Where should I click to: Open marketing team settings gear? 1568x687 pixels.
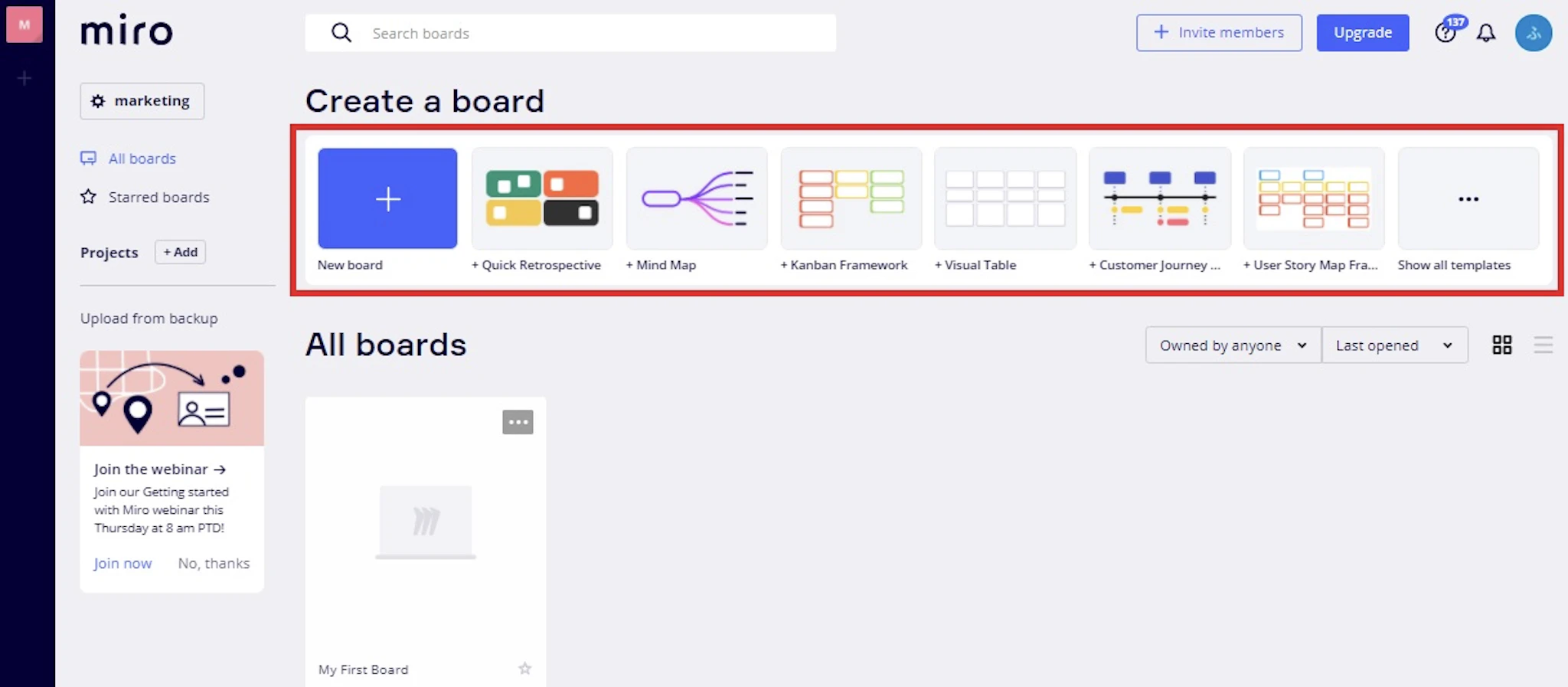[x=98, y=101]
